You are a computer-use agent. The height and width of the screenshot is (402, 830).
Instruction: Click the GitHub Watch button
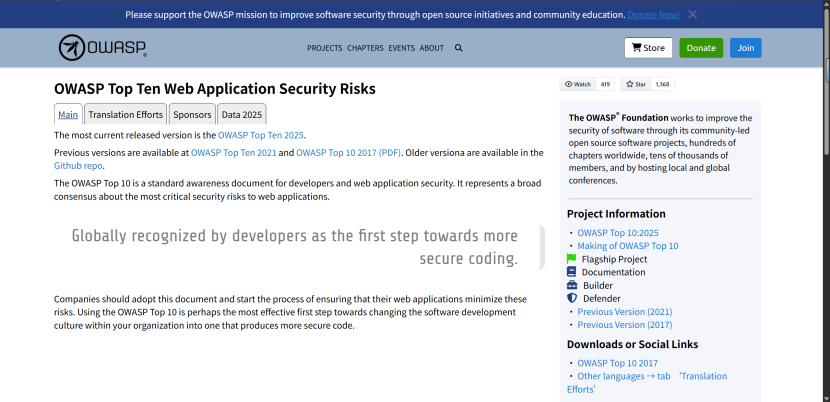tap(578, 85)
